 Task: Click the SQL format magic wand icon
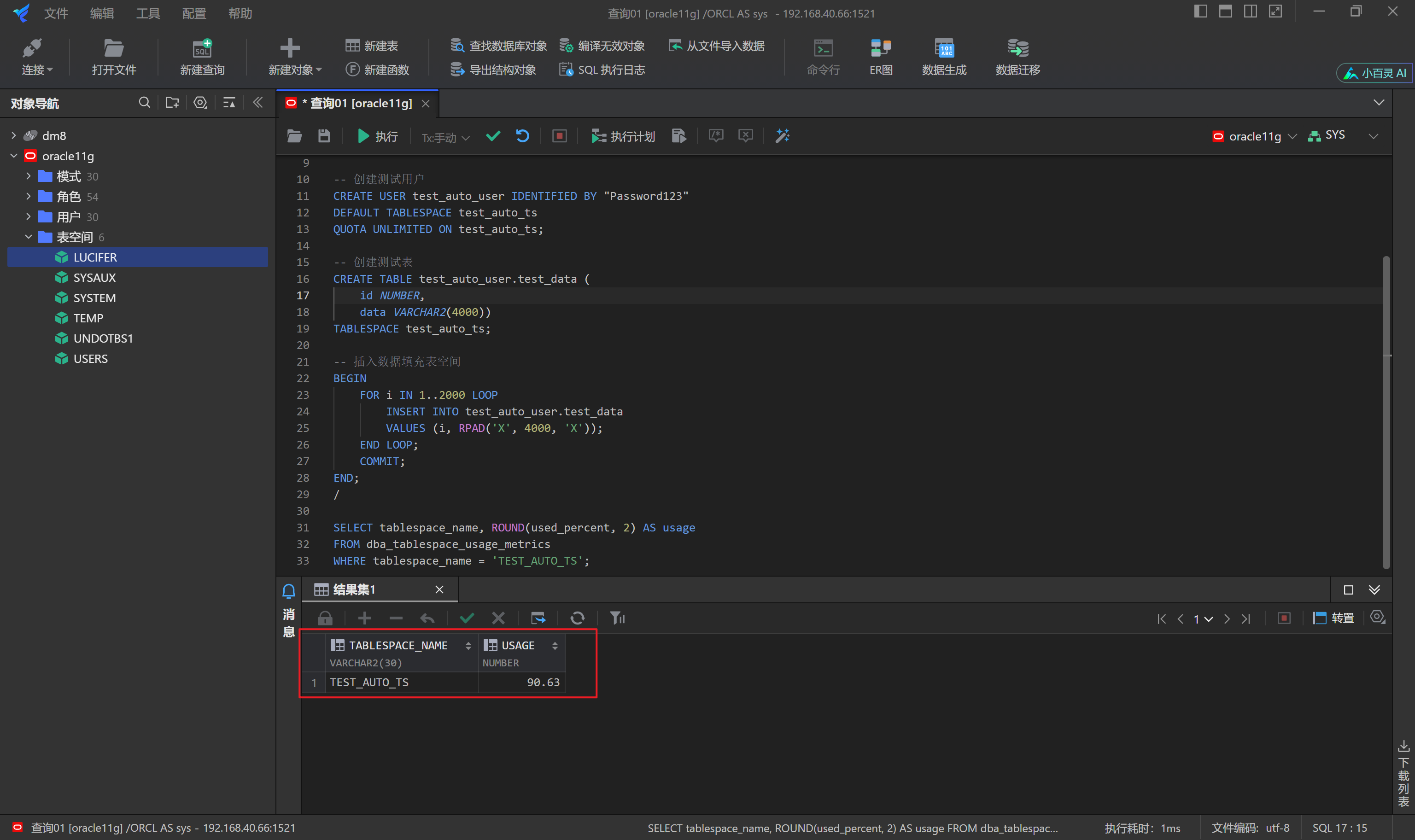(782, 136)
